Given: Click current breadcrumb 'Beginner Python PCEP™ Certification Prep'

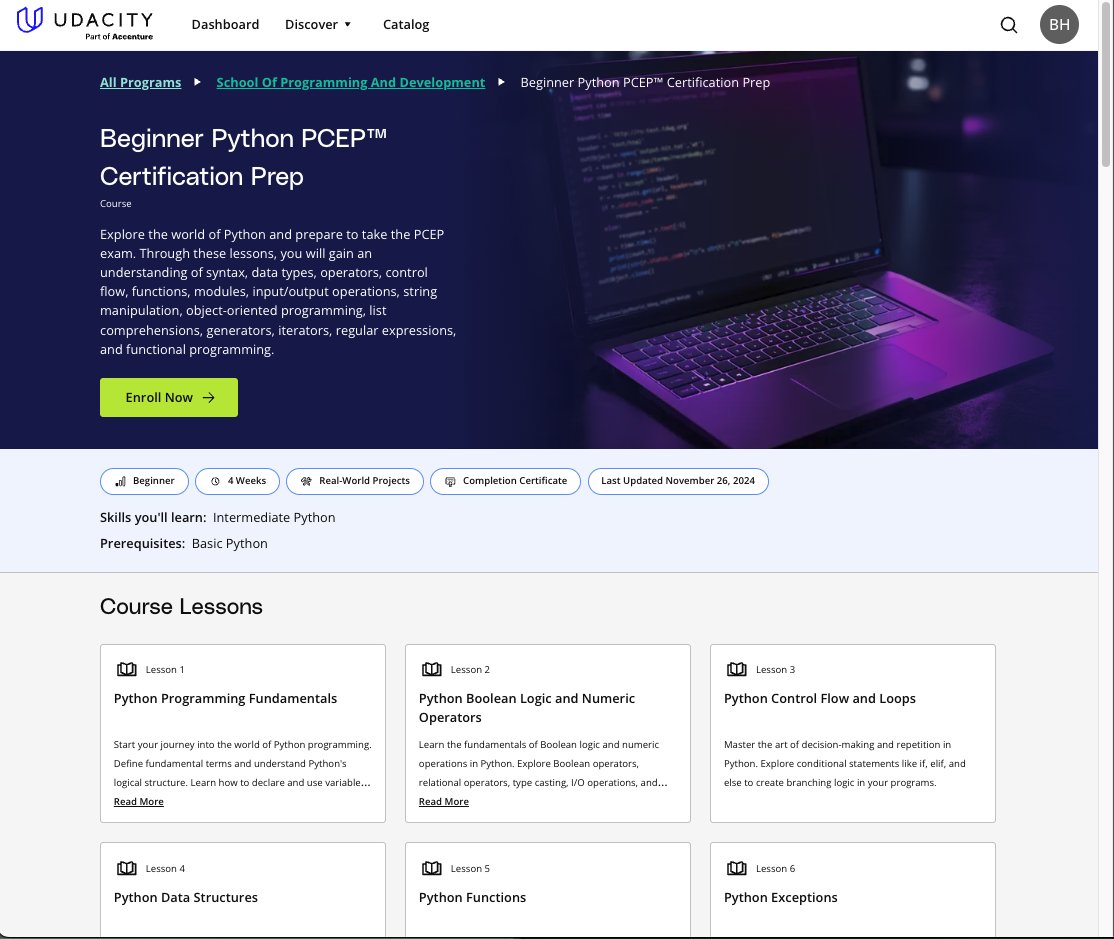Looking at the screenshot, I should tap(645, 82).
